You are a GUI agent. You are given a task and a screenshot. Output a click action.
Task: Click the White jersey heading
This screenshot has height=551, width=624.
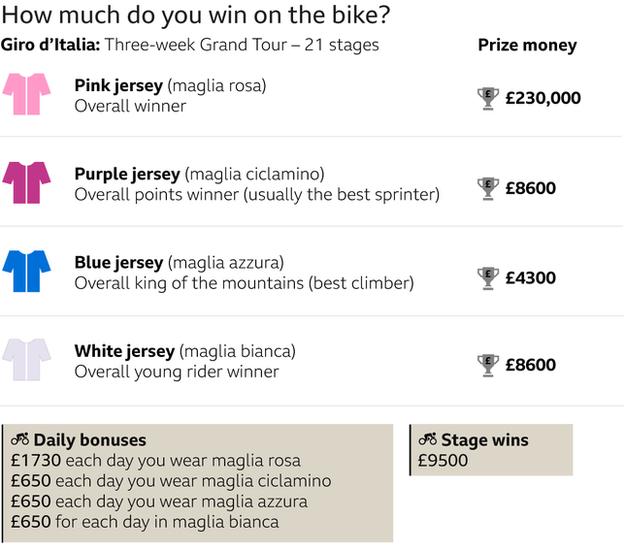tap(125, 351)
